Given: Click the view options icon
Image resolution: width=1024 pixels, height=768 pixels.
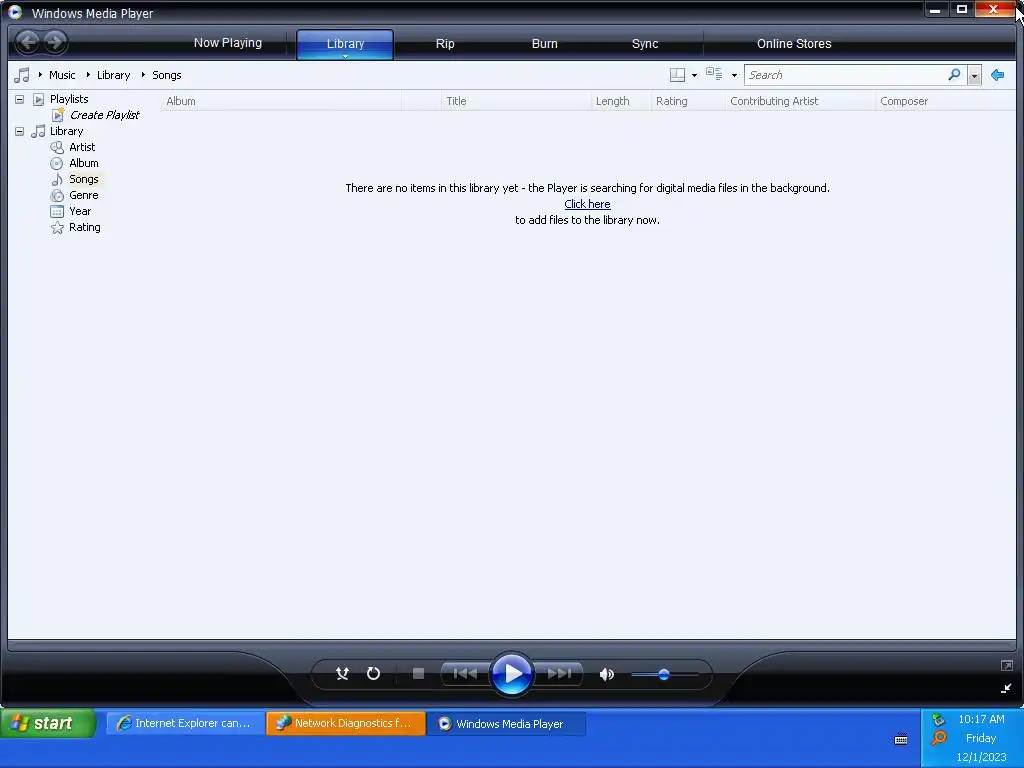Looking at the screenshot, I should click(714, 74).
